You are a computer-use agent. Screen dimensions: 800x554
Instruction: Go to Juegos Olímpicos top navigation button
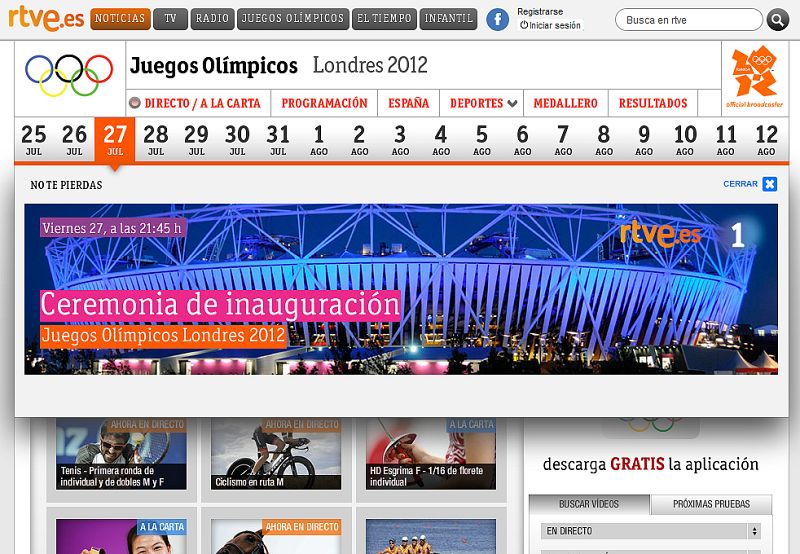pyautogui.click(x=293, y=18)
